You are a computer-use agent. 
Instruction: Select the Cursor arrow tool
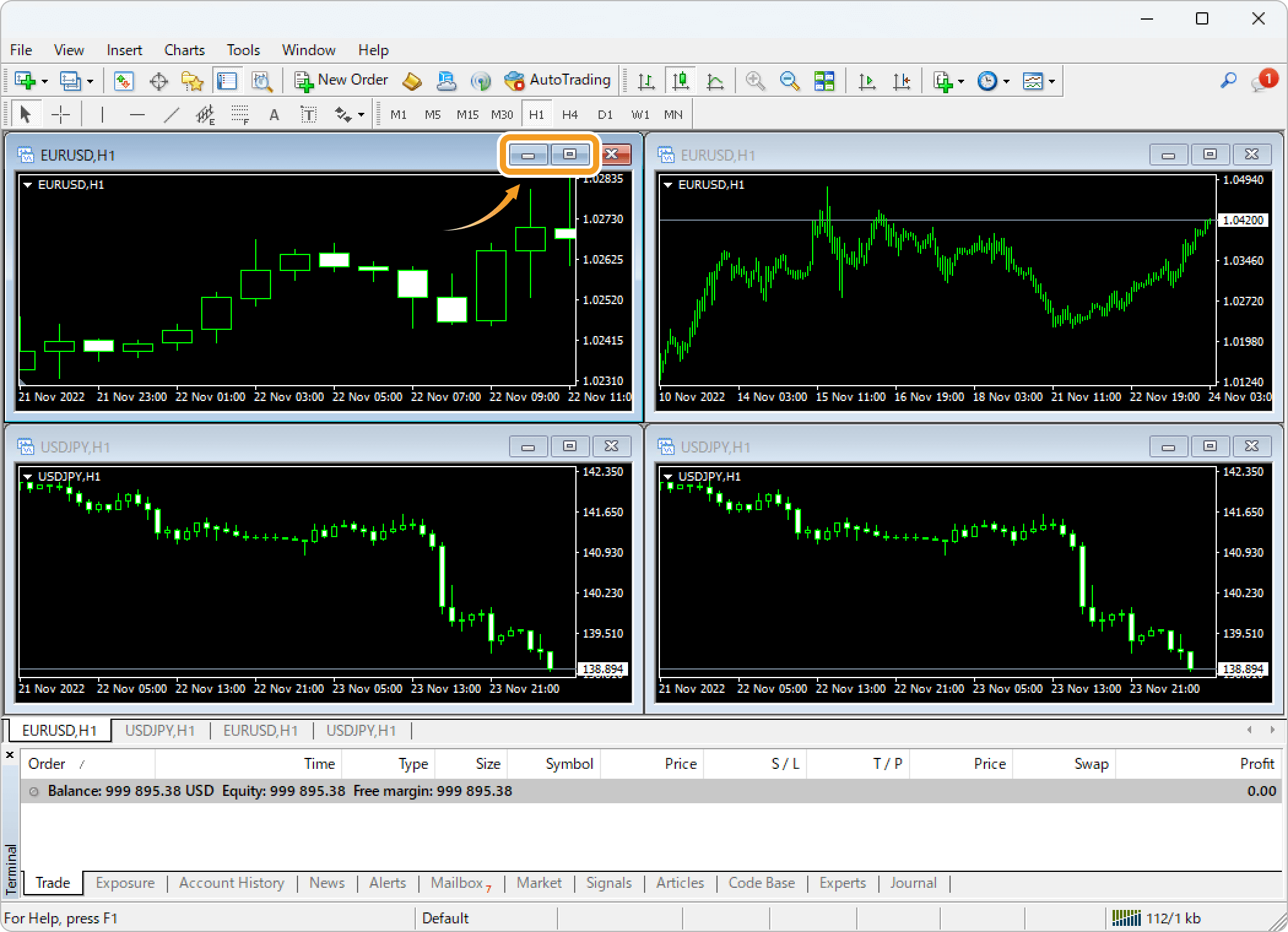click(25, 115)
